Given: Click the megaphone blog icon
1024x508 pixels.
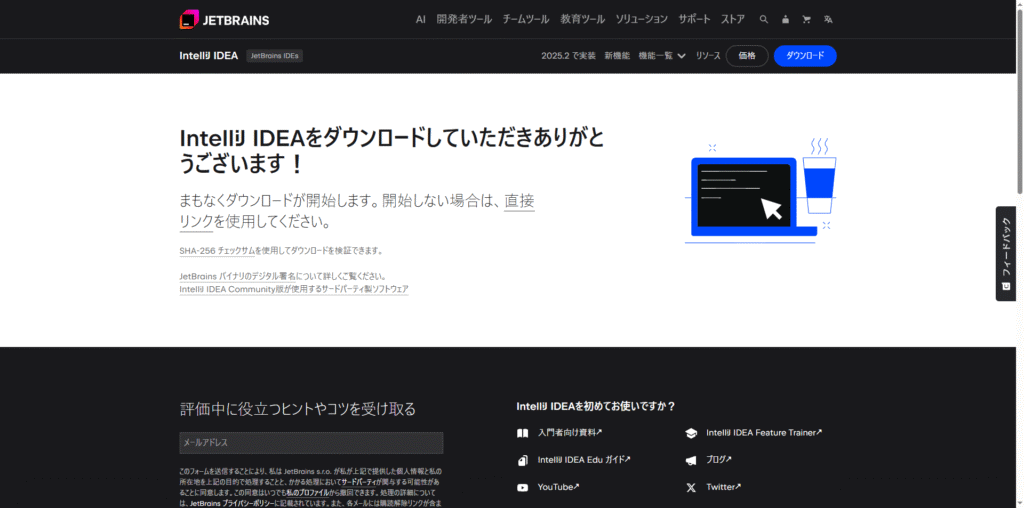Looking at the screenshot, I should pyautogui.click(x=691, y=460).
